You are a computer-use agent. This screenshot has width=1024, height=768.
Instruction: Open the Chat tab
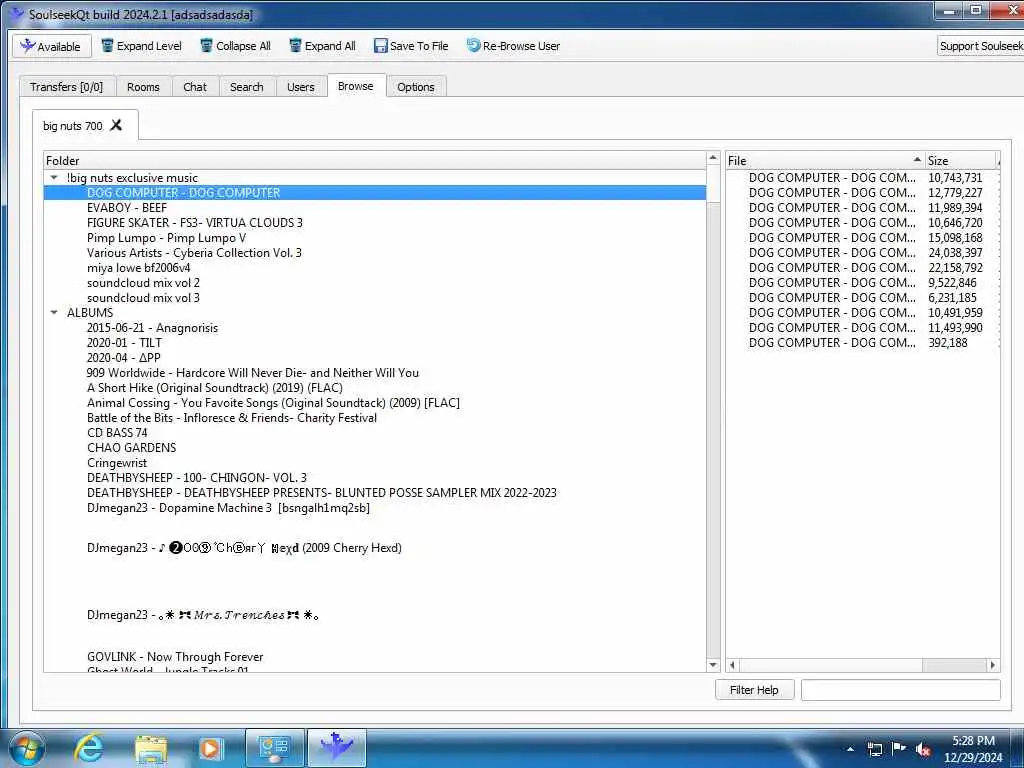195,87
